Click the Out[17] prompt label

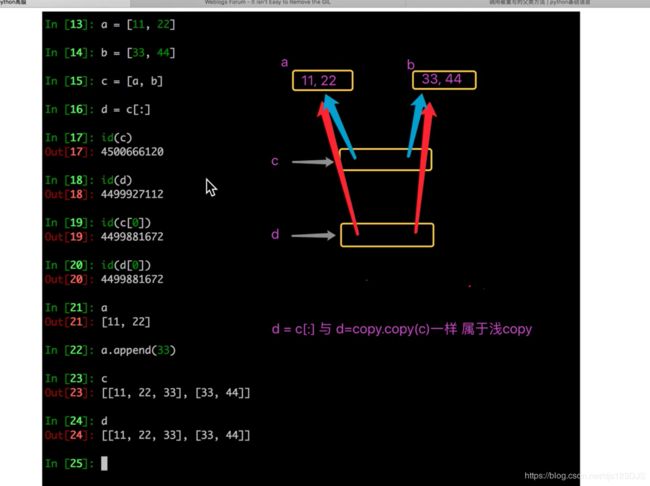tap(69, 152)
